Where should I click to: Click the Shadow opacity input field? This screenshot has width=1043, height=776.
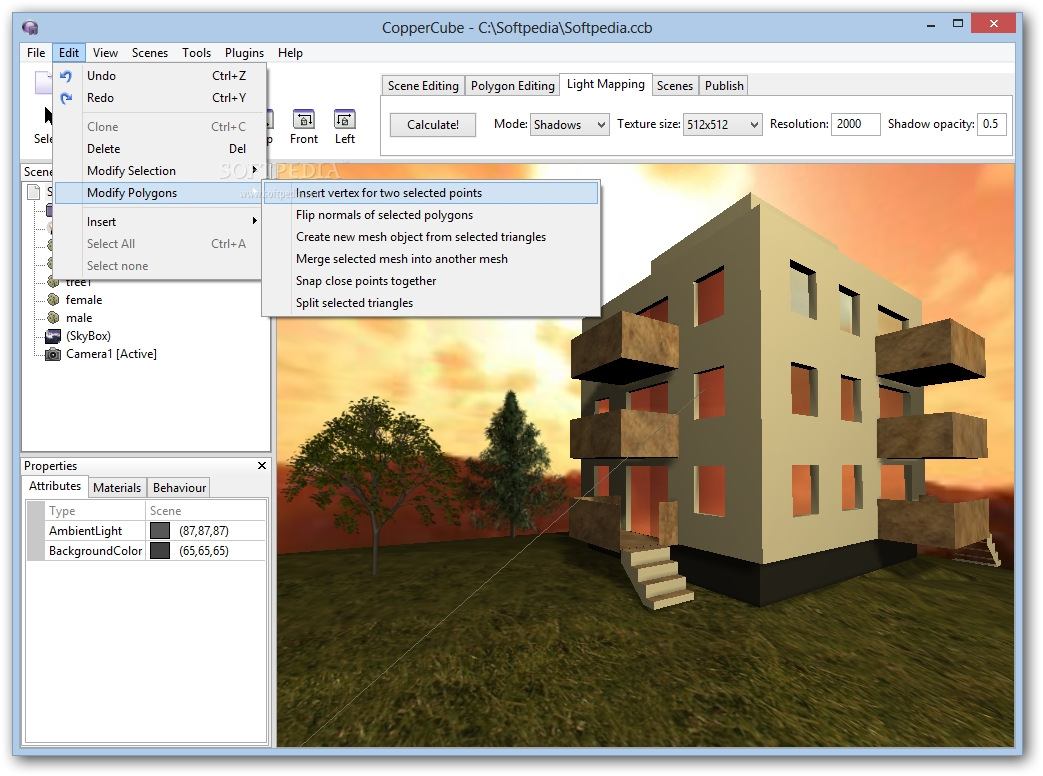pyautogui.click(x=991, y=124)
